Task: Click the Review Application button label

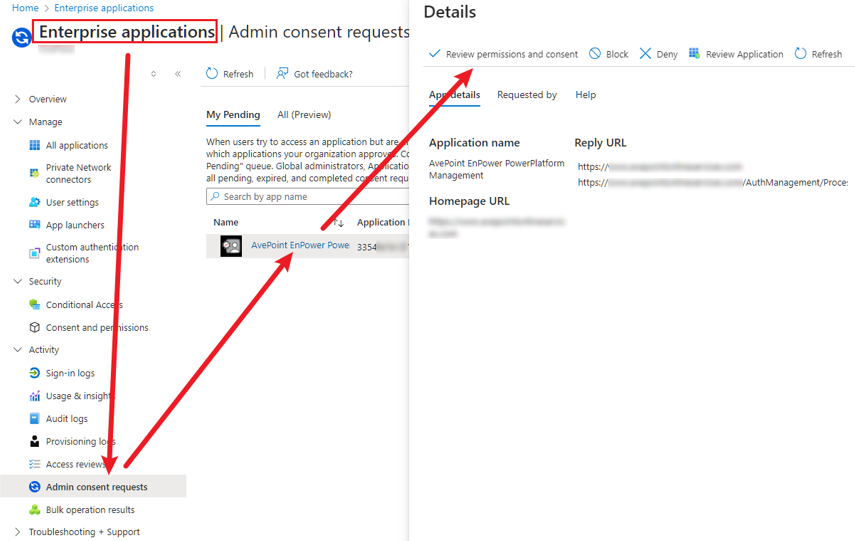Action: click(744, 54)
